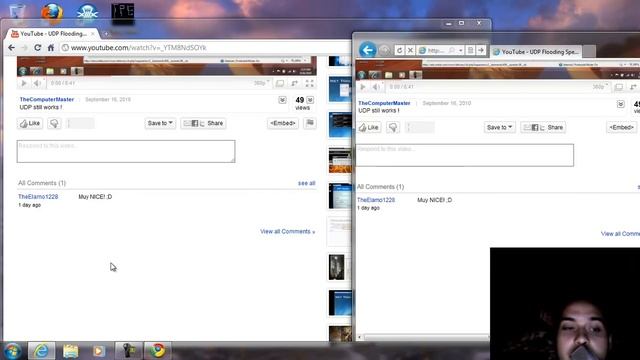Open TheElamo1228 profile in IE window
This screenshot has width=640, height=360.
(376, 200)
